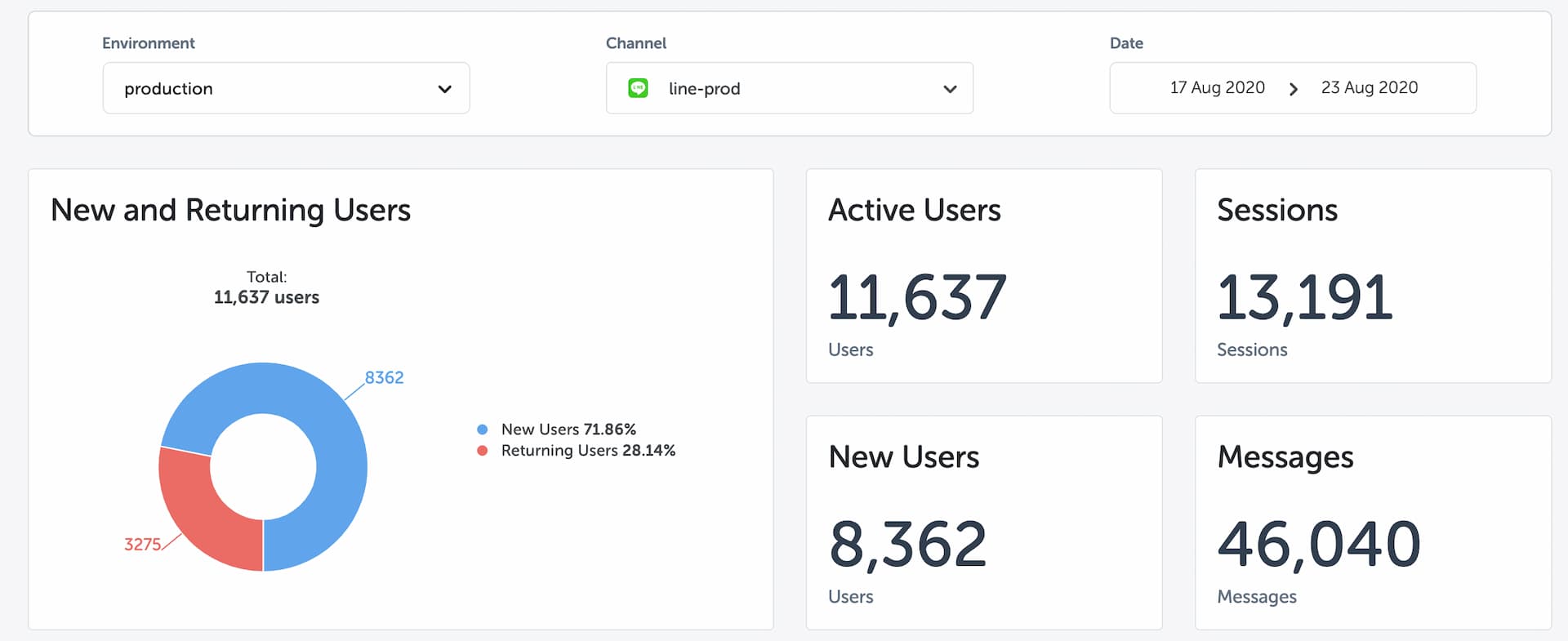Screen dimensions: 1568x641
Task: Select the end date 23 Aug 2020
Action: click(1370, 87)
